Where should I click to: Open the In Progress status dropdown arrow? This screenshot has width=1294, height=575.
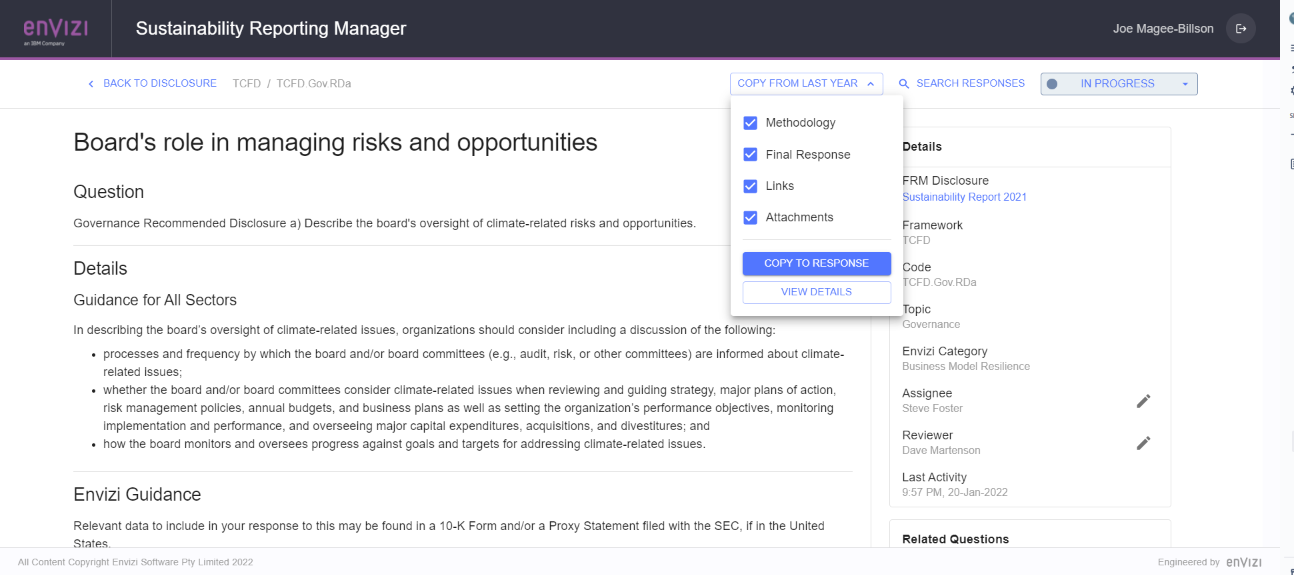coord(1185,84)
